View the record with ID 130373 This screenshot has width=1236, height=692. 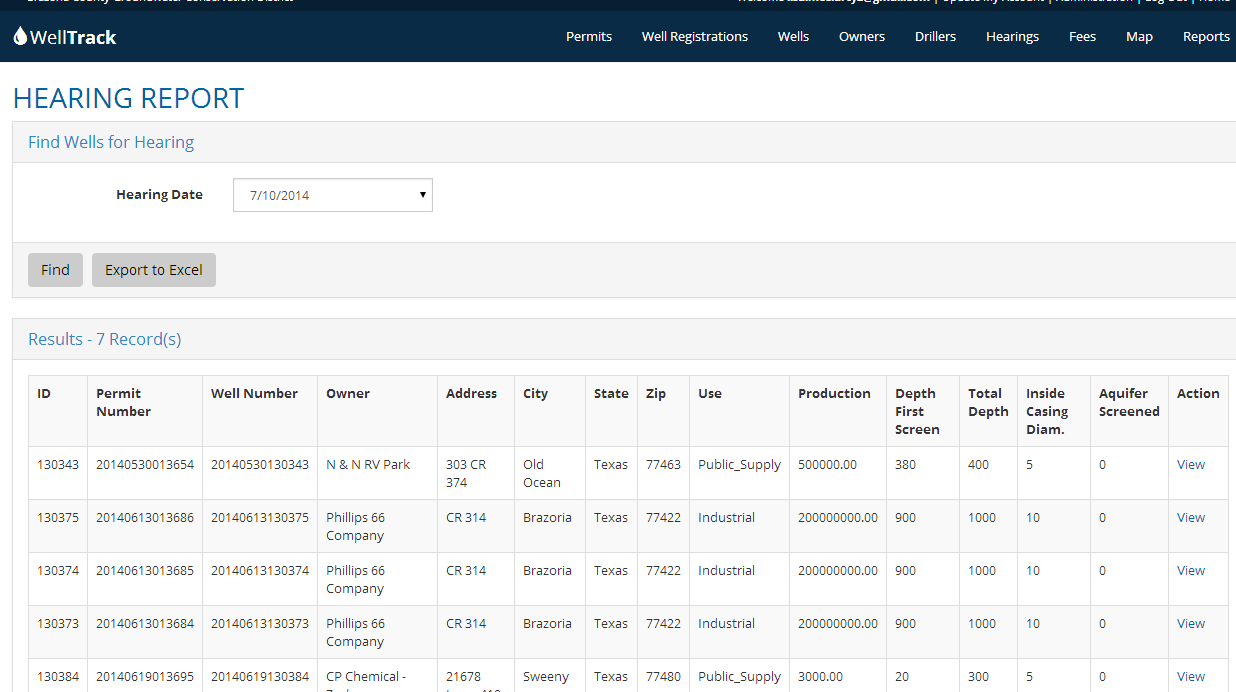tap(1191, 623)
